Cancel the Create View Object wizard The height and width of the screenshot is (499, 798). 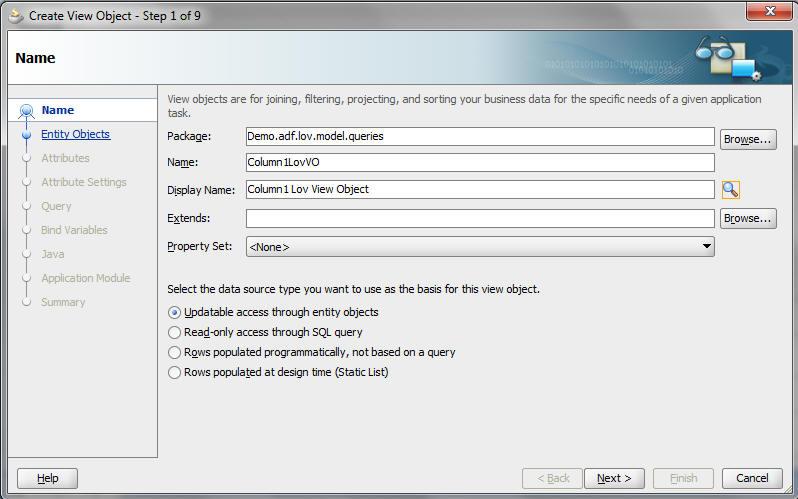(x=752, y=478)
